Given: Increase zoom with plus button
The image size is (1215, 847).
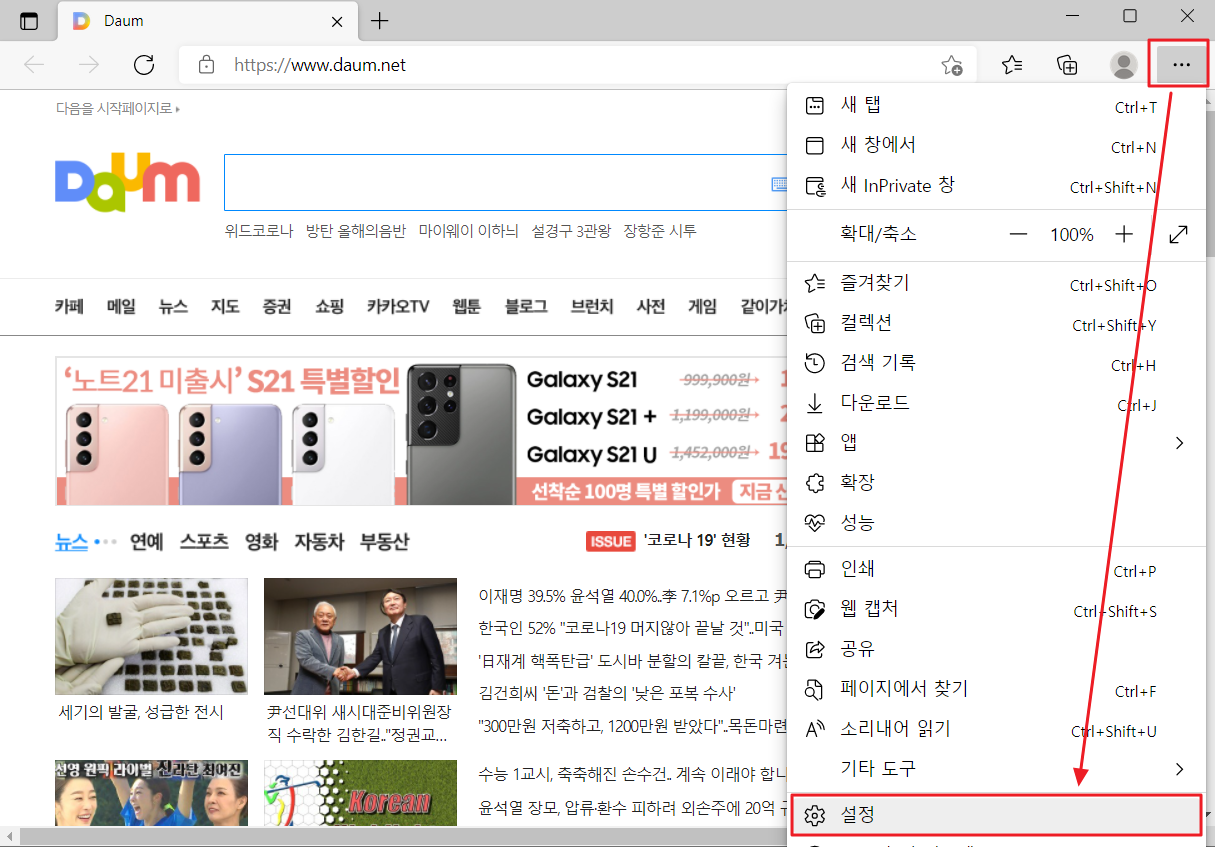Looking at the screenshot, I should [1124, 234].
